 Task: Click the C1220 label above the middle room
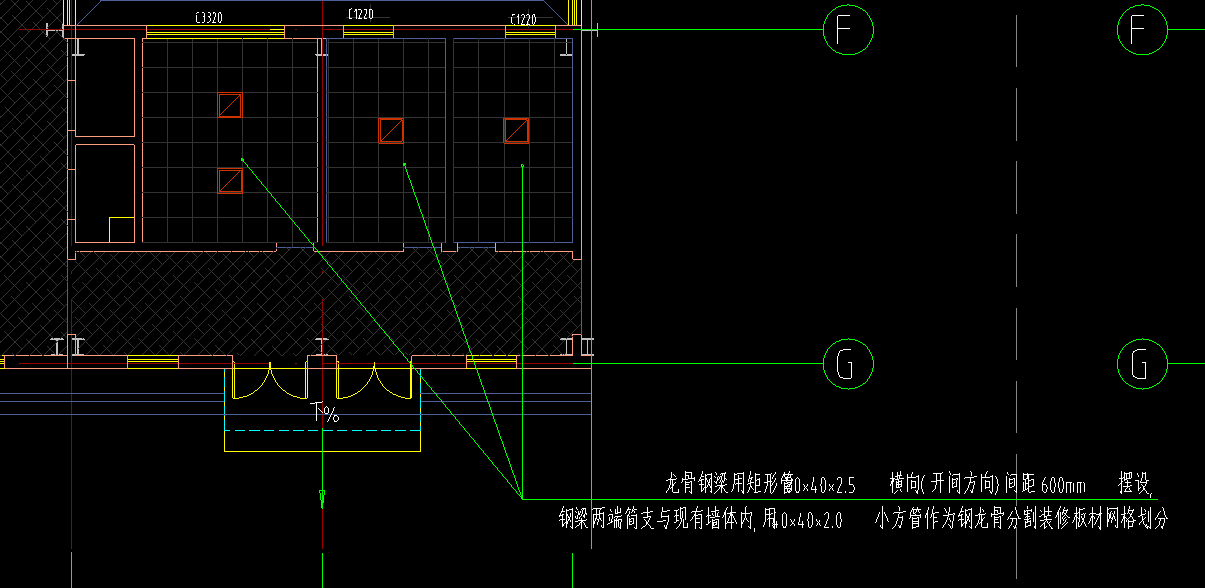(x=363, y=15)
